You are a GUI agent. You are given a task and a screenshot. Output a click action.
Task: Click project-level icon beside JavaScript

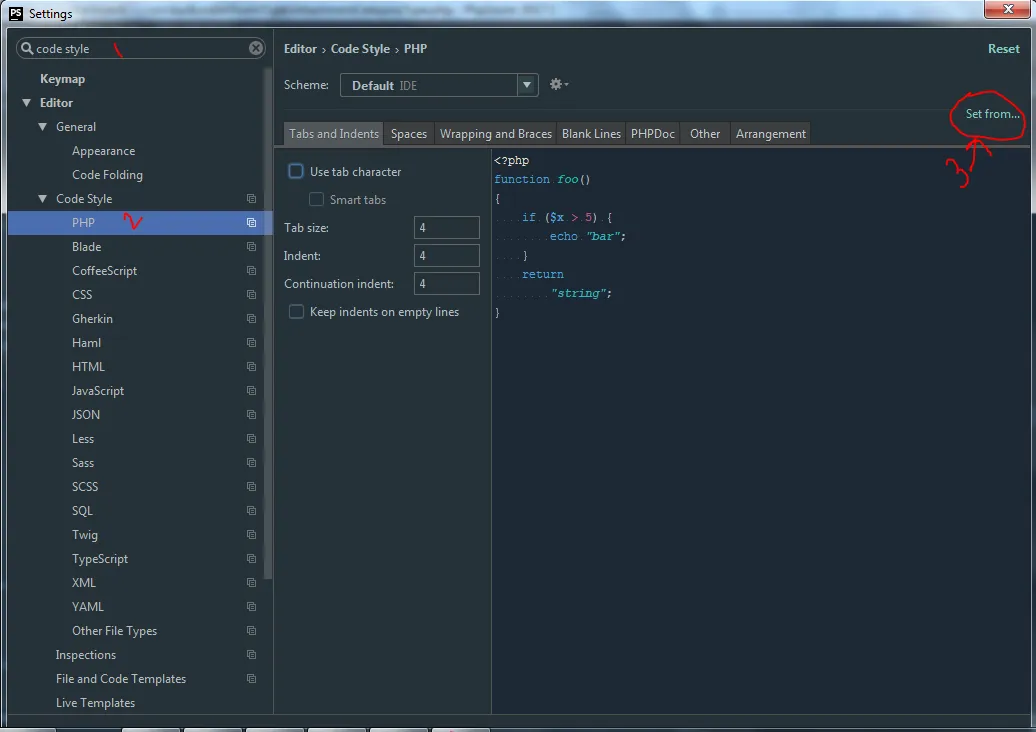tap(251, 390)
